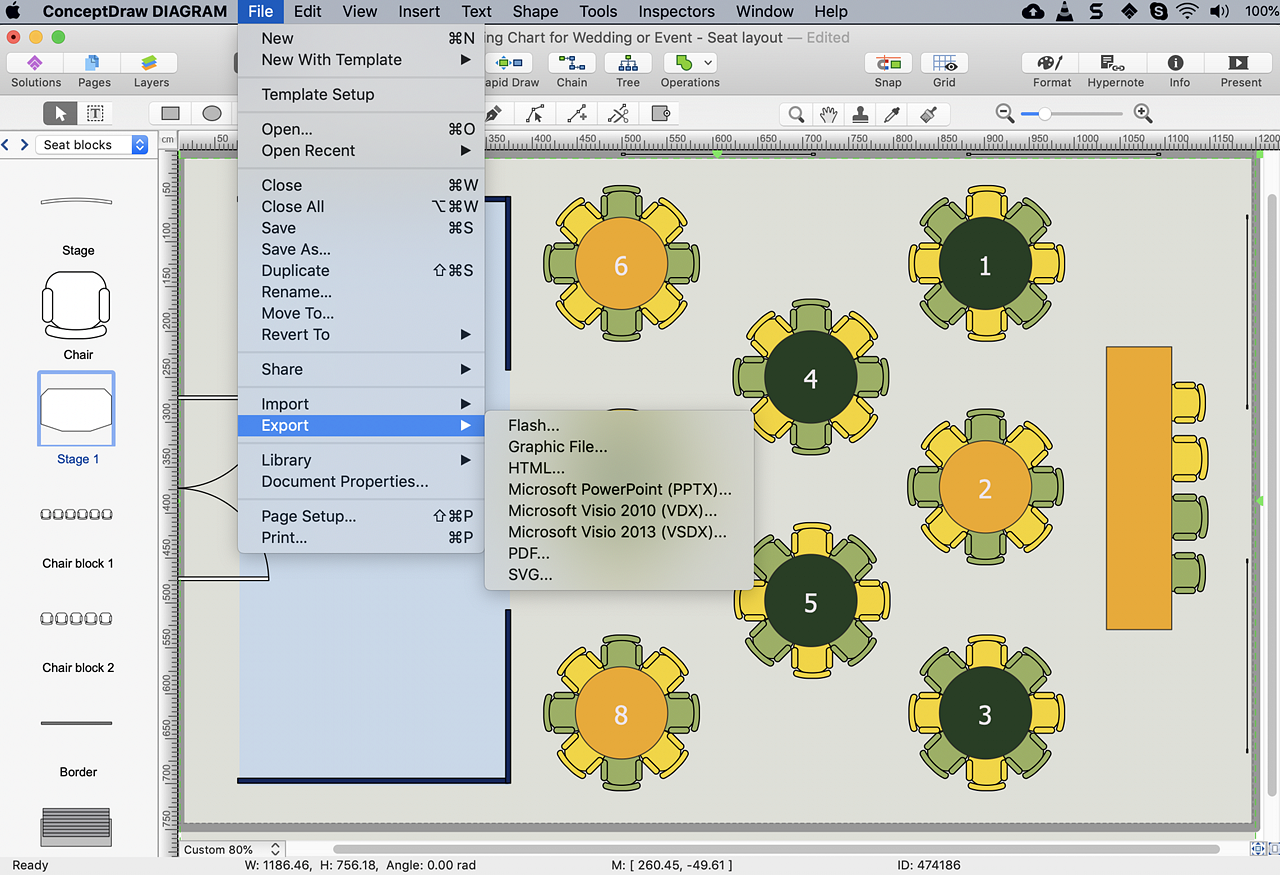The height and width of the screenshot is (875, 1280).
Task: Open the Edit menu
Action: pyautogui.click(x=308, y=12)
